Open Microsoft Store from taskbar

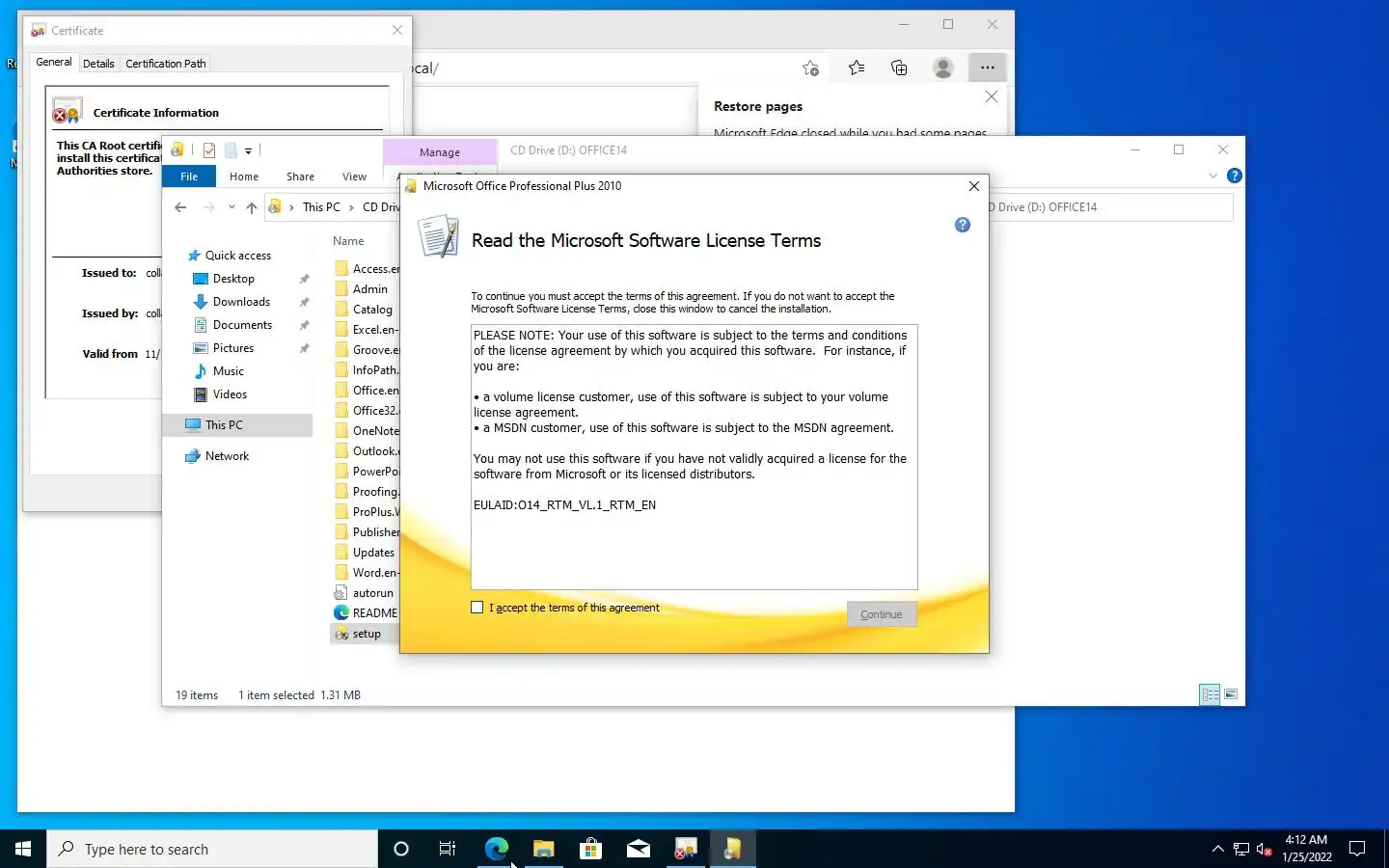(x=590, y=849)
